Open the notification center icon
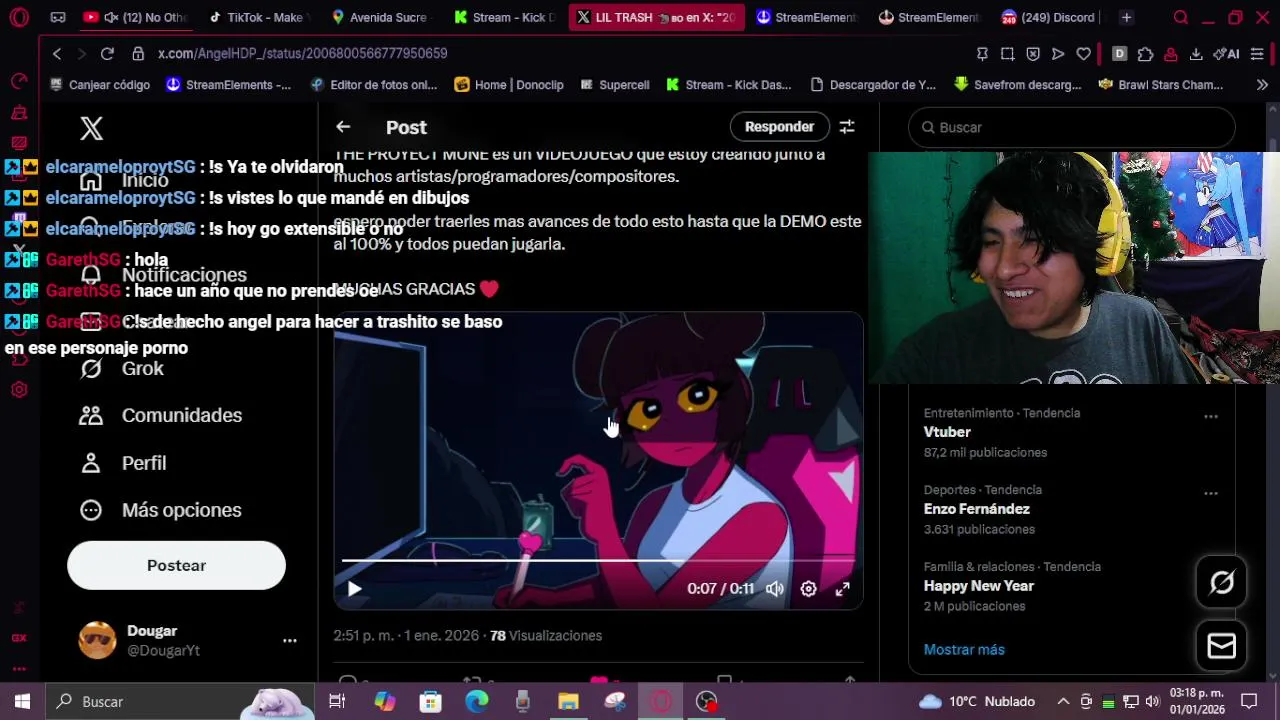 (1249, 702)
